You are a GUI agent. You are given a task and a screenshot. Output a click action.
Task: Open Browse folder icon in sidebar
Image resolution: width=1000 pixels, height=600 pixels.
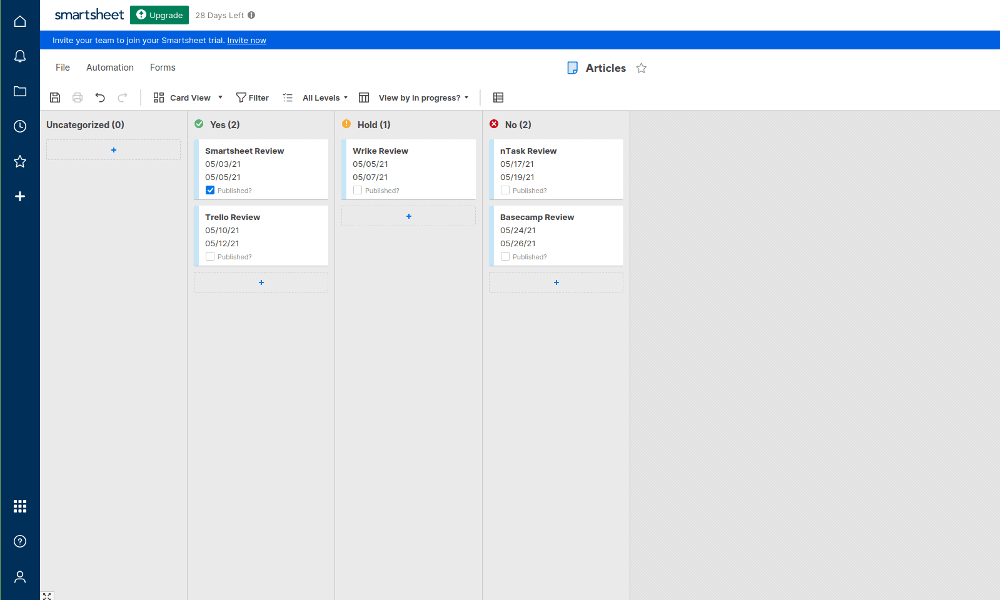tap(20, 91)
